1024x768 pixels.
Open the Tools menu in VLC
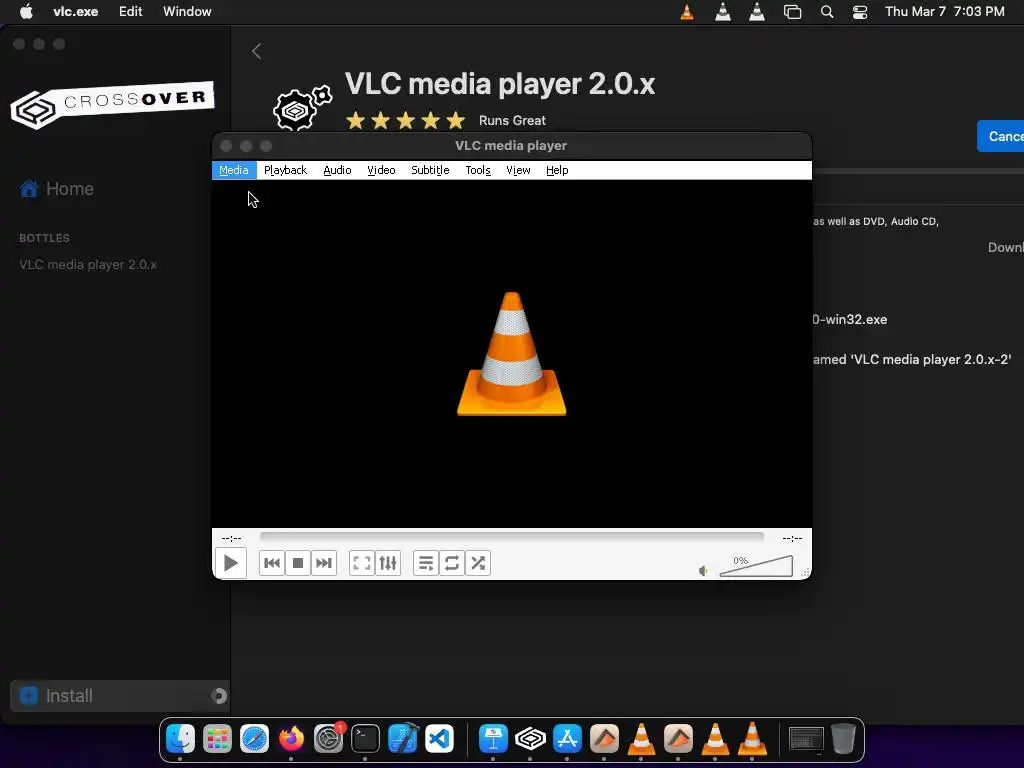(478, 170)
